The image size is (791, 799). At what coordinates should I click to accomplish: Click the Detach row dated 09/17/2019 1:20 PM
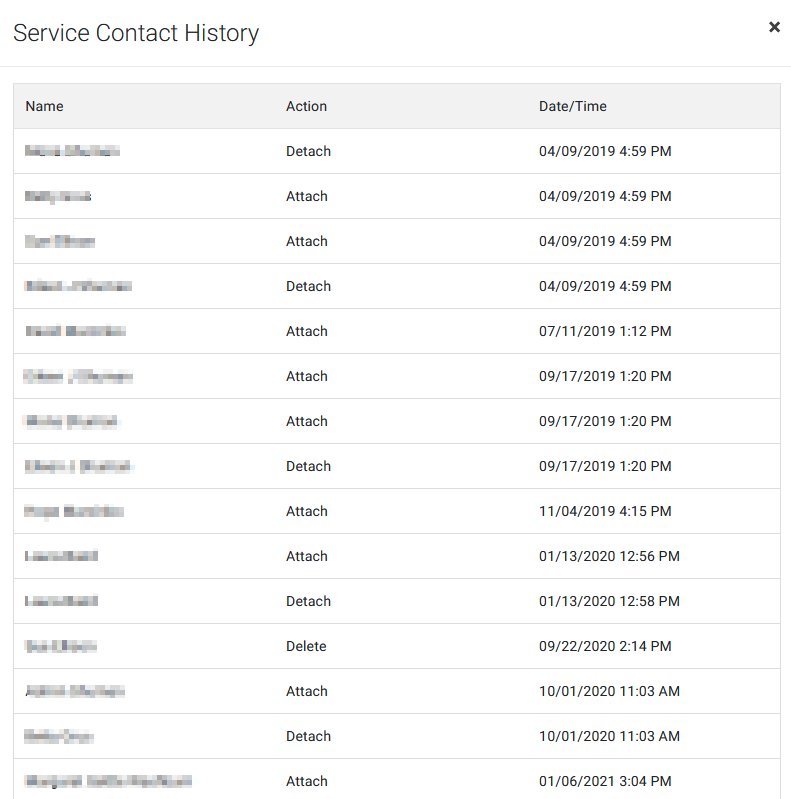pyautogui.click(x=397, y=466)
